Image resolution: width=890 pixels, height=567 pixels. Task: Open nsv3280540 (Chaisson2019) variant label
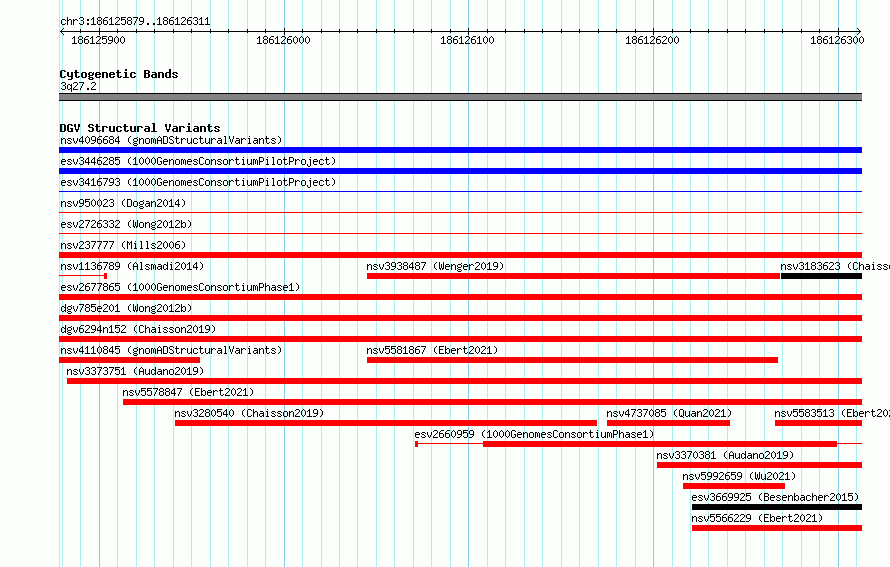pyautogui.click(x=249, y=413)
